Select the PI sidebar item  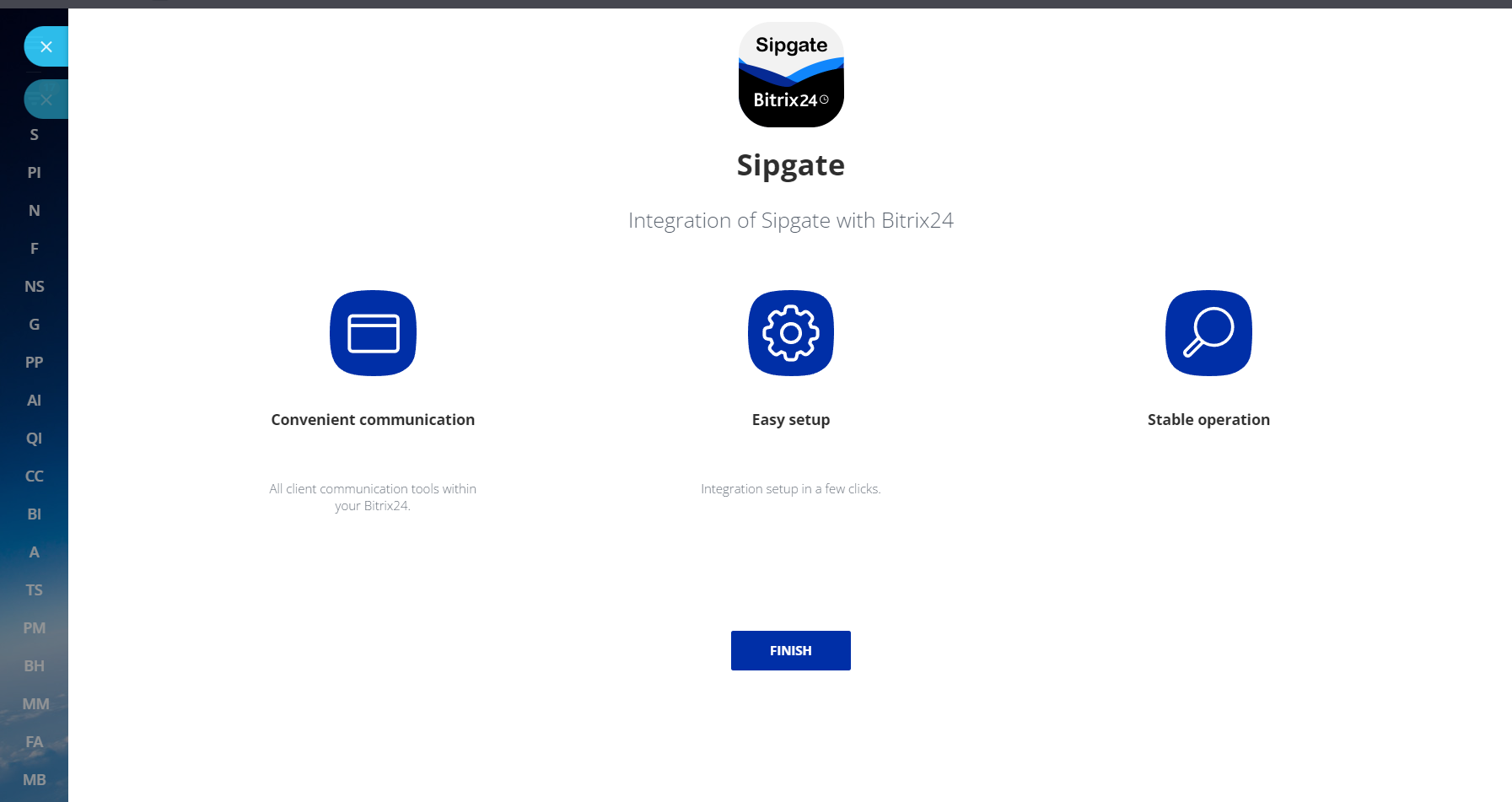35,173
